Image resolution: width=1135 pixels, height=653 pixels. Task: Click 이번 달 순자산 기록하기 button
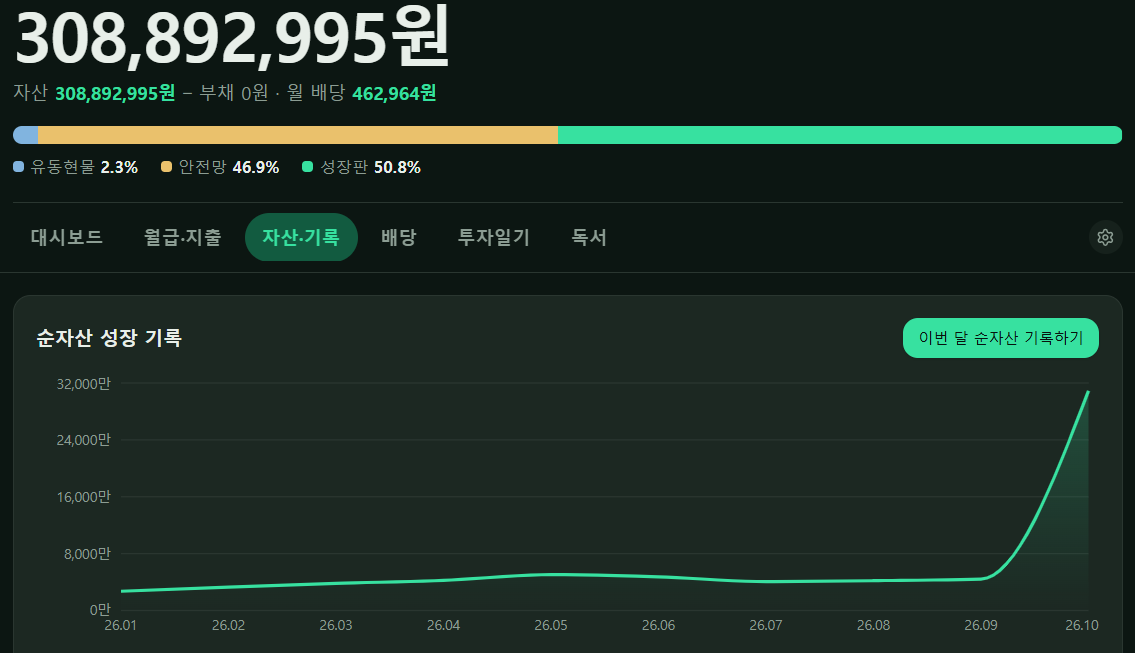point(1000,338)
